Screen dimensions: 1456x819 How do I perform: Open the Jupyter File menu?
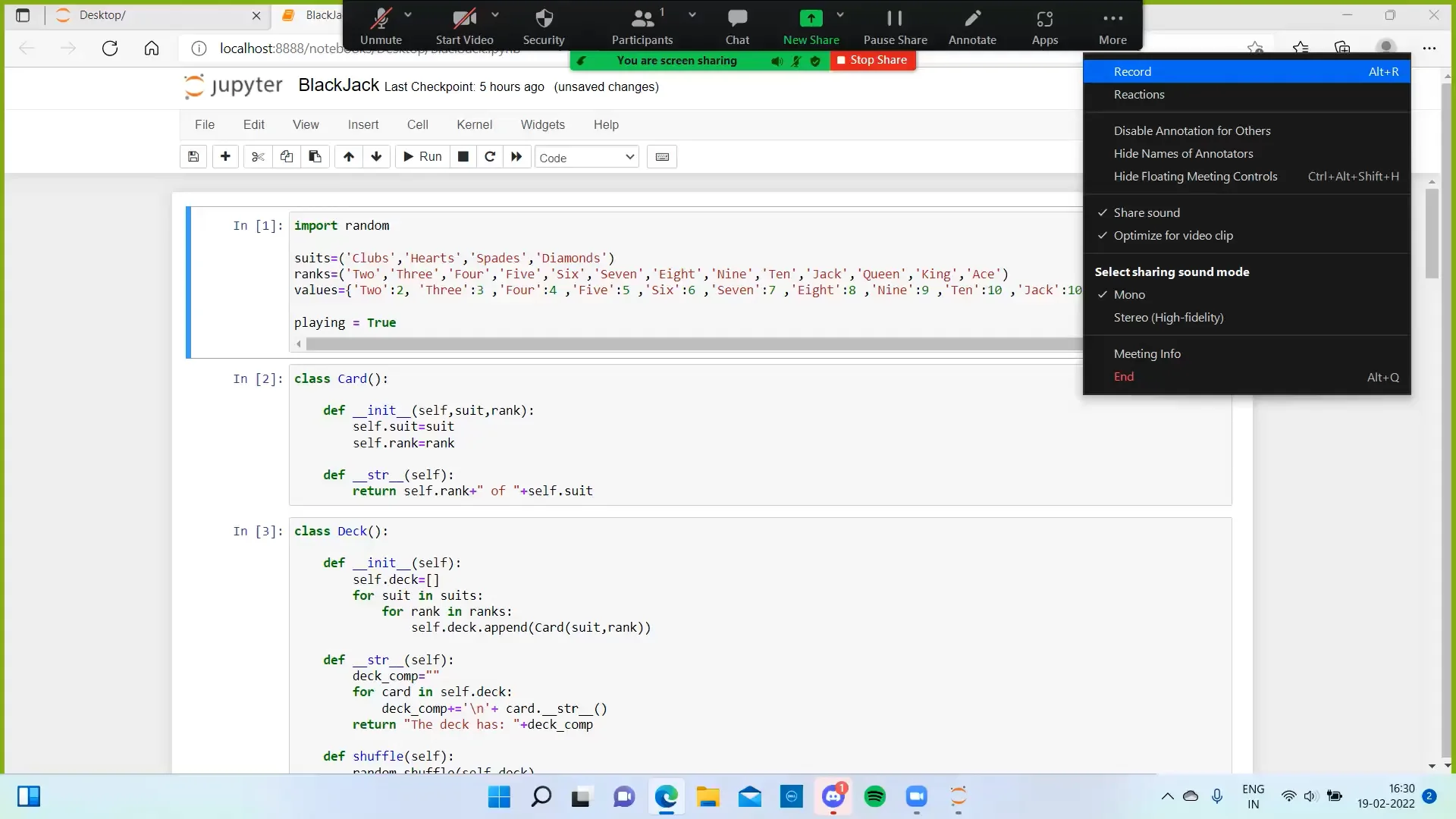click(x=205, y=125)
